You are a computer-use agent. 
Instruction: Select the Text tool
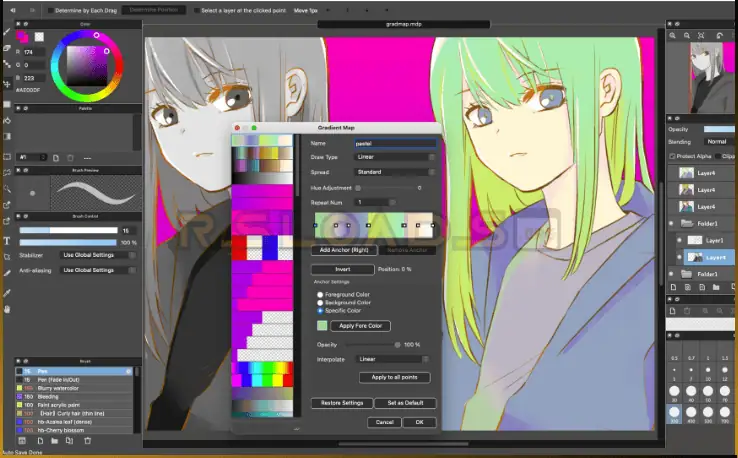tap(7, 241)
